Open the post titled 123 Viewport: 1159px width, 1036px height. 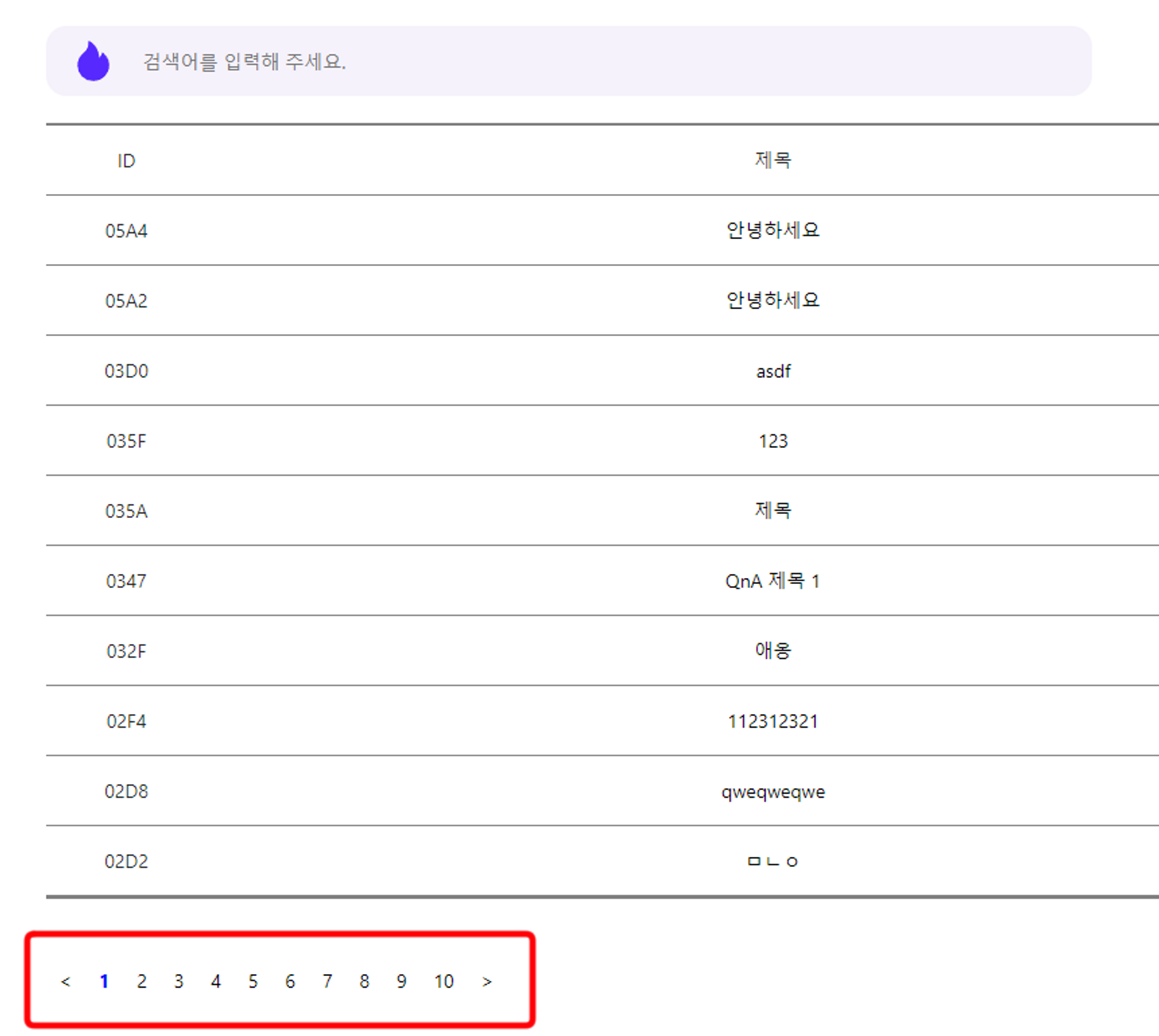(773, 441)
